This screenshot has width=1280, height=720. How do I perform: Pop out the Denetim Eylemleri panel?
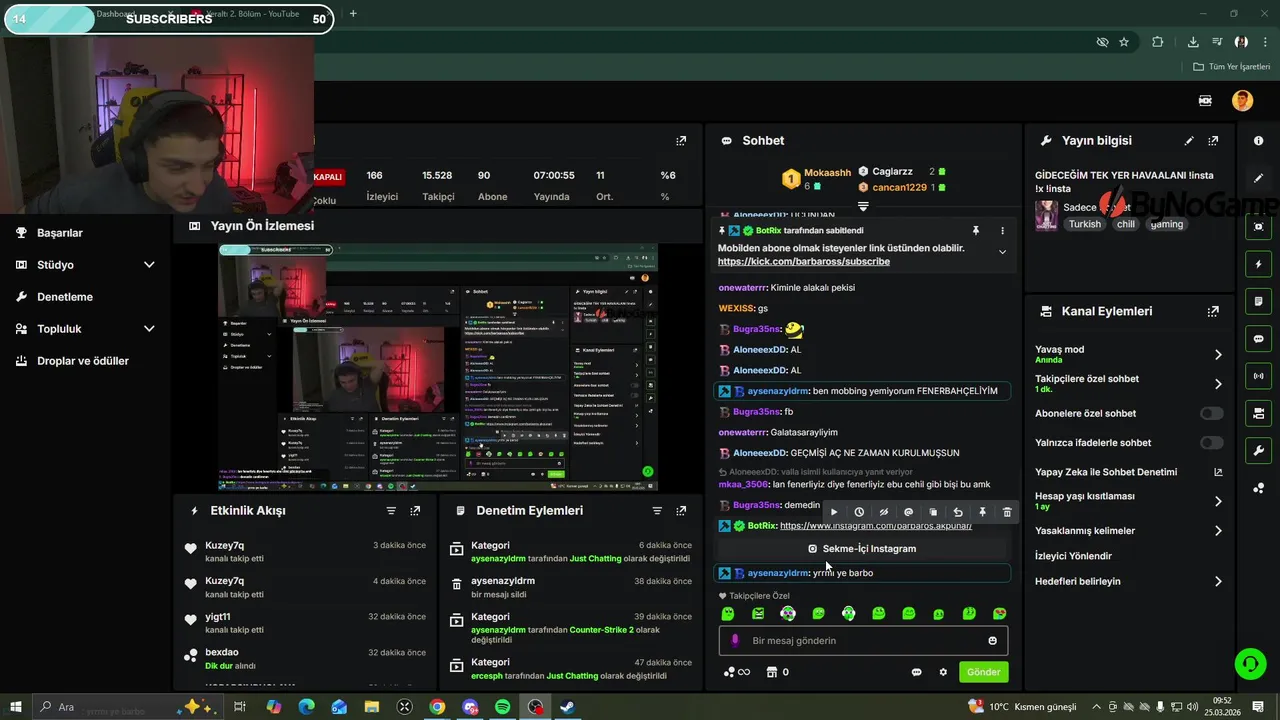coord(681,510)
